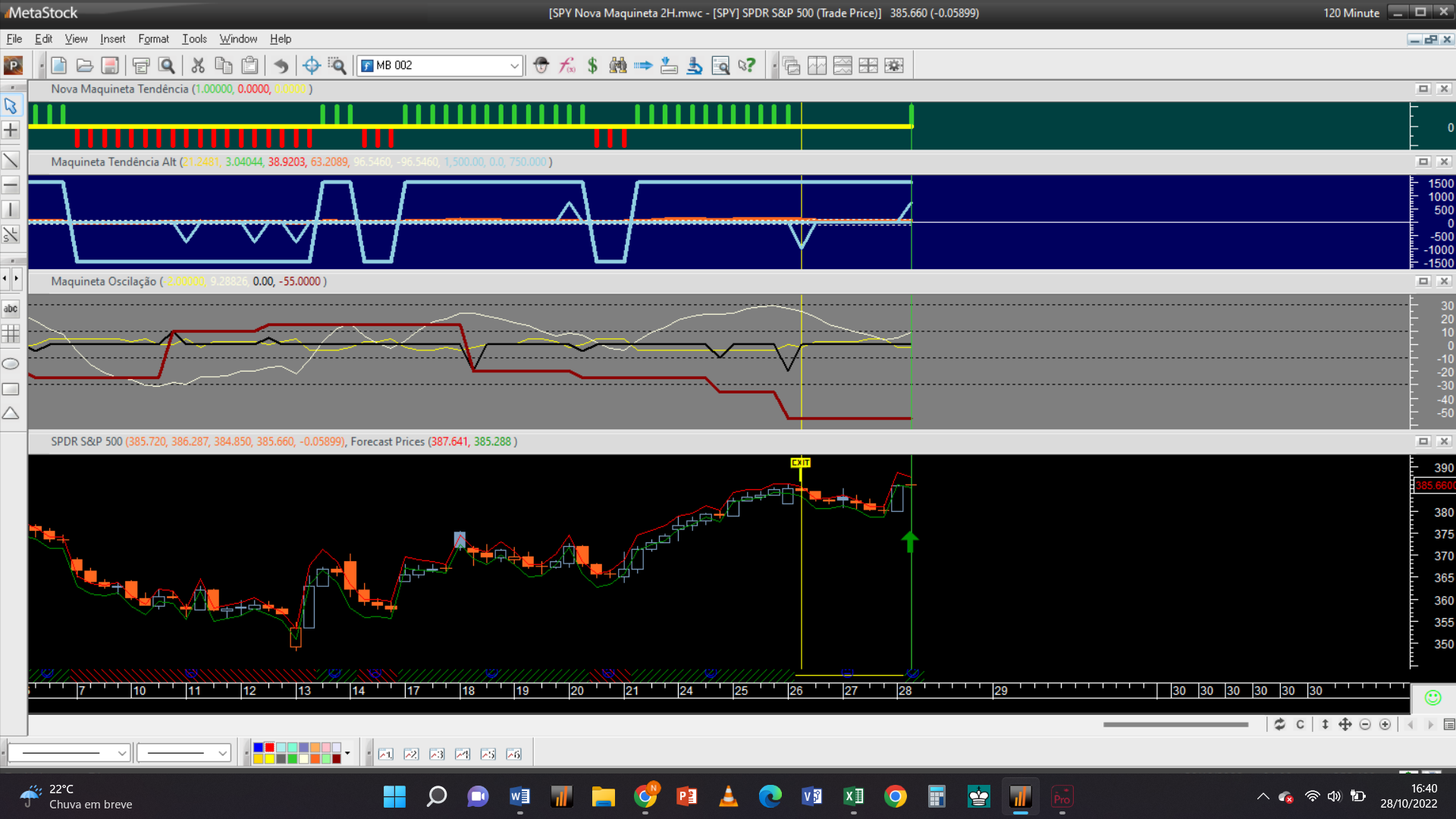Click the Expert Advisor hat icon

coord(541,66)
